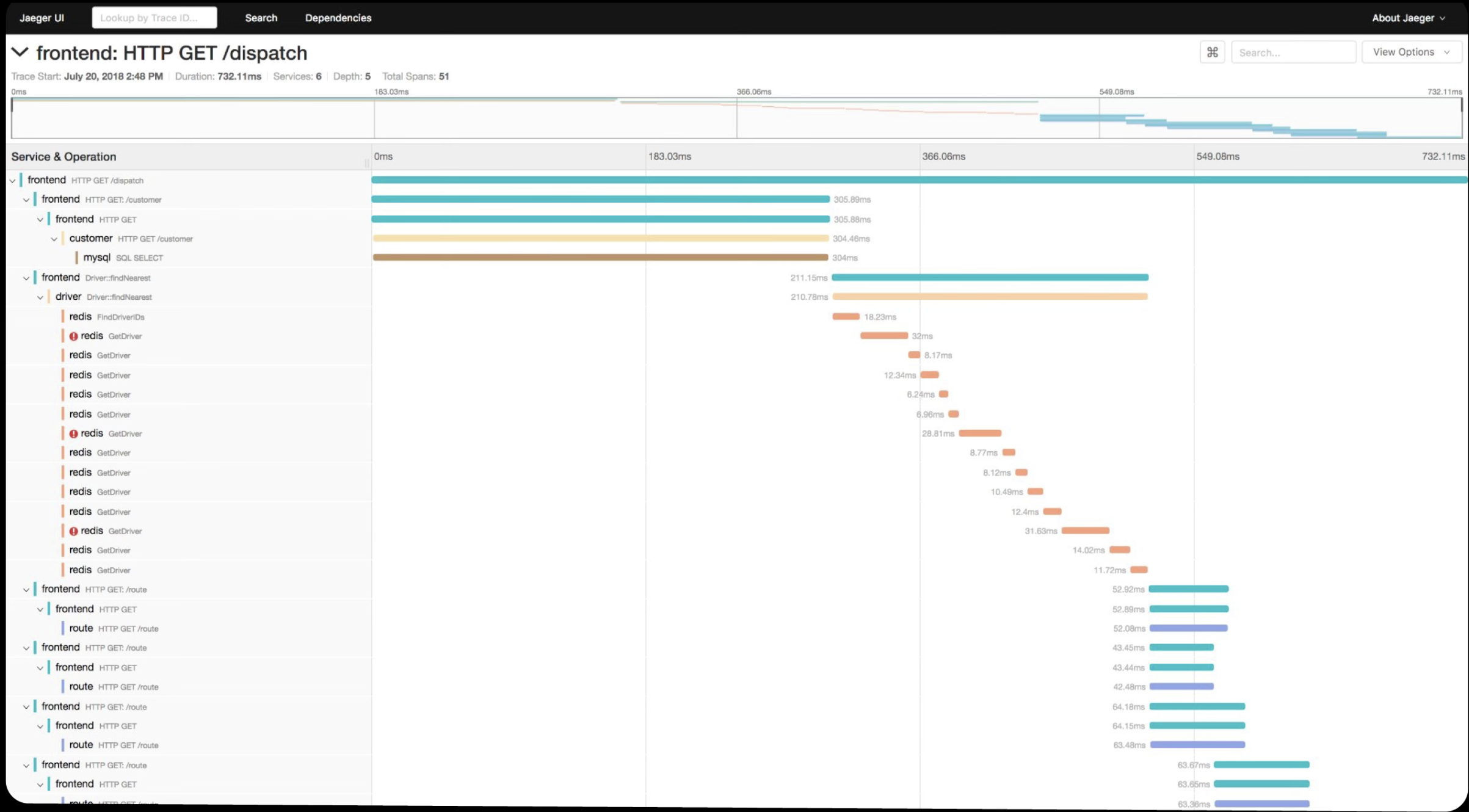
Task: Click the column resize handle beside Service & Operation
Action: coord(366,162)
